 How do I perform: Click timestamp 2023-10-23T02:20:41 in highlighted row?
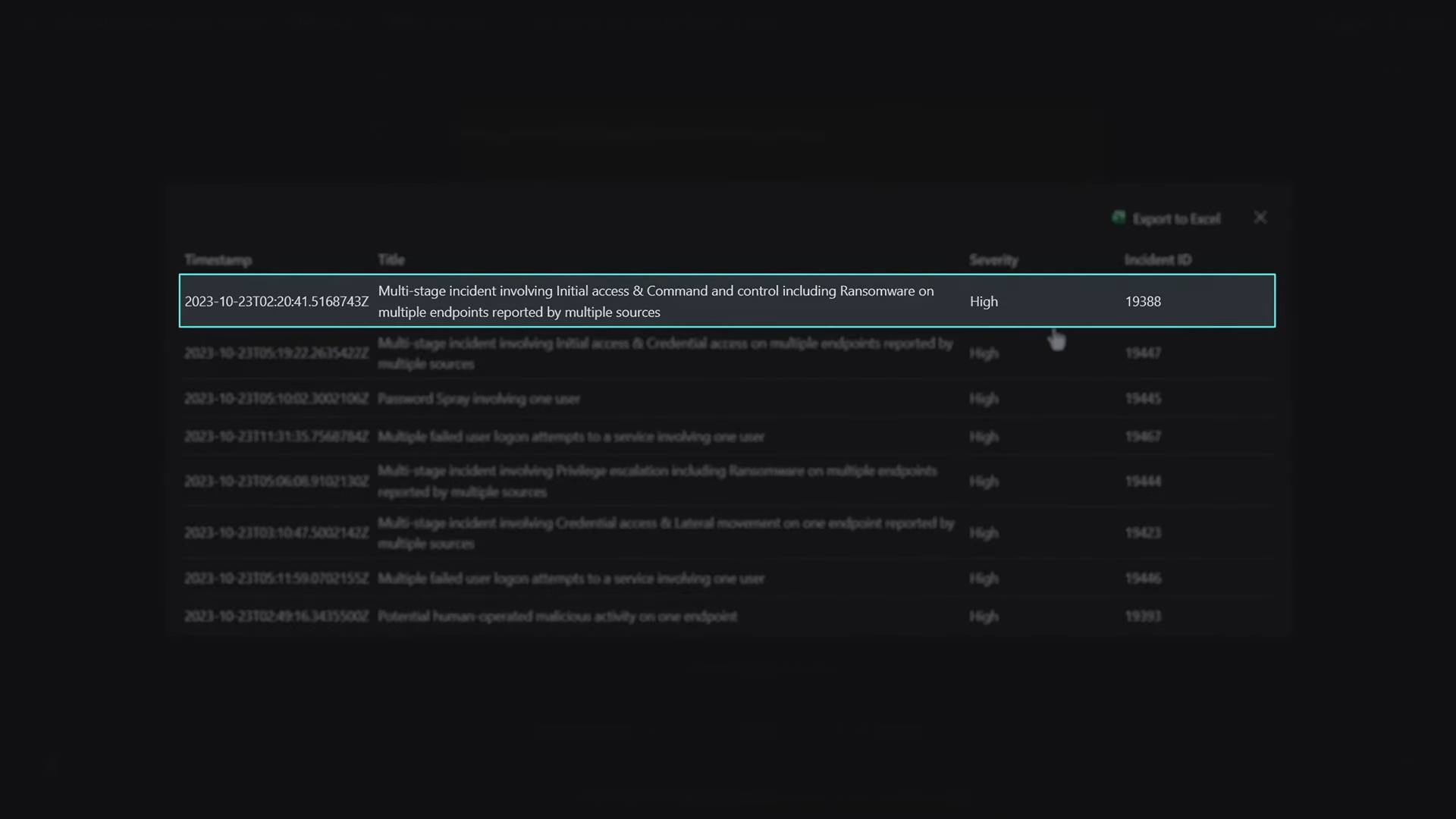(277, 301)
